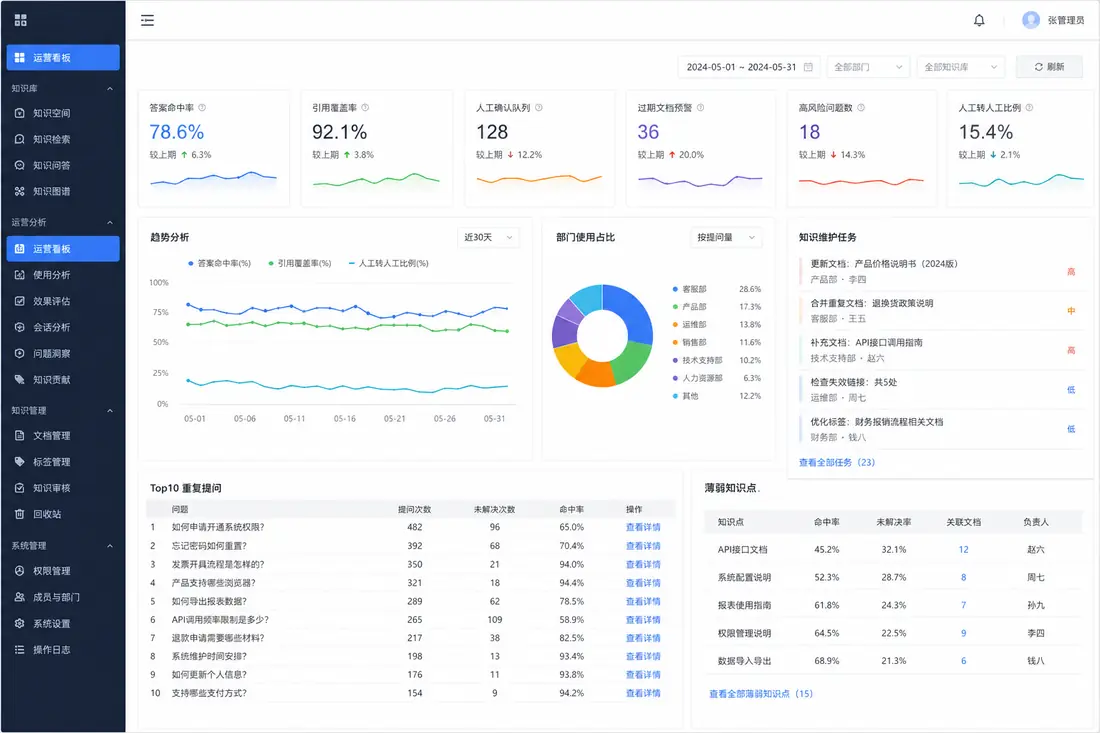Click the grid logo icon at sidebar top
The image size is (1100, 733).
pos(20,20)
